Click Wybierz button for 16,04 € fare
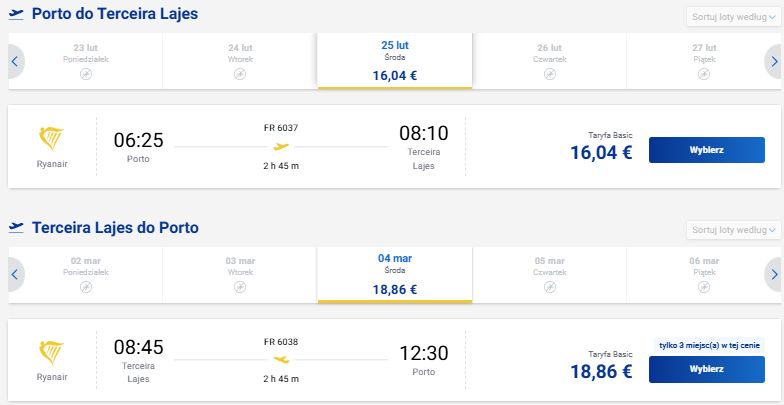 point(706,150)
